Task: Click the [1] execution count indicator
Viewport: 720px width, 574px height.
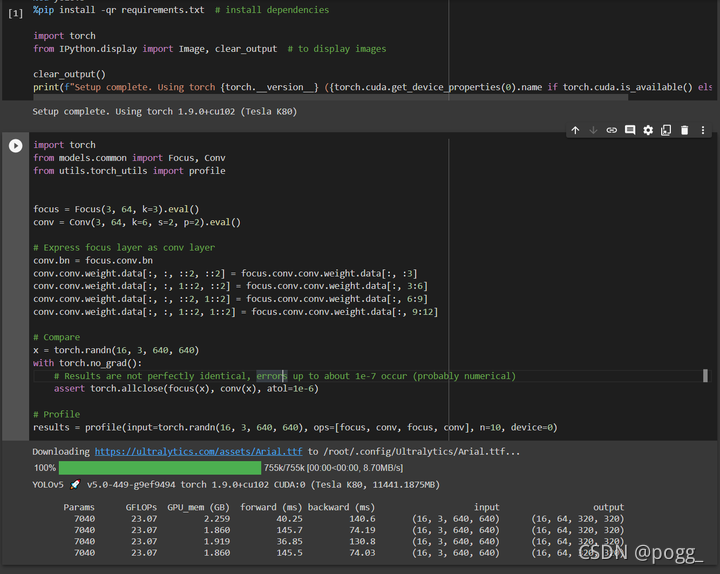Action: pos(15,13)
